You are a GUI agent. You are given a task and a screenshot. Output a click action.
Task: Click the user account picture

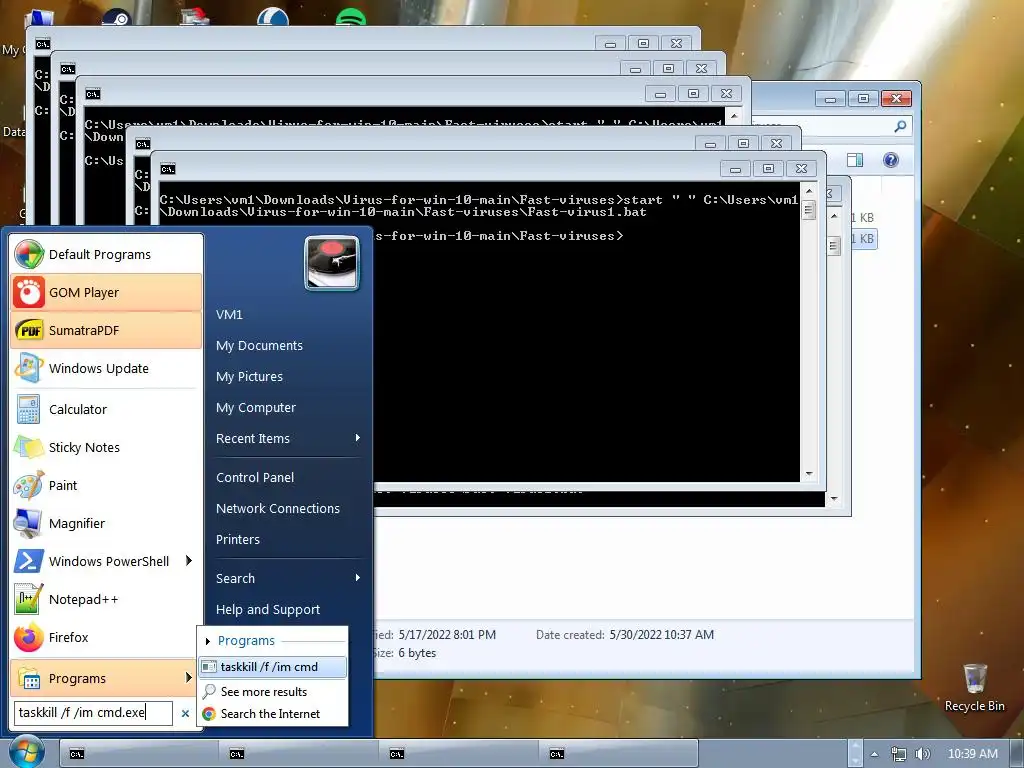click(x=332, y=263)
